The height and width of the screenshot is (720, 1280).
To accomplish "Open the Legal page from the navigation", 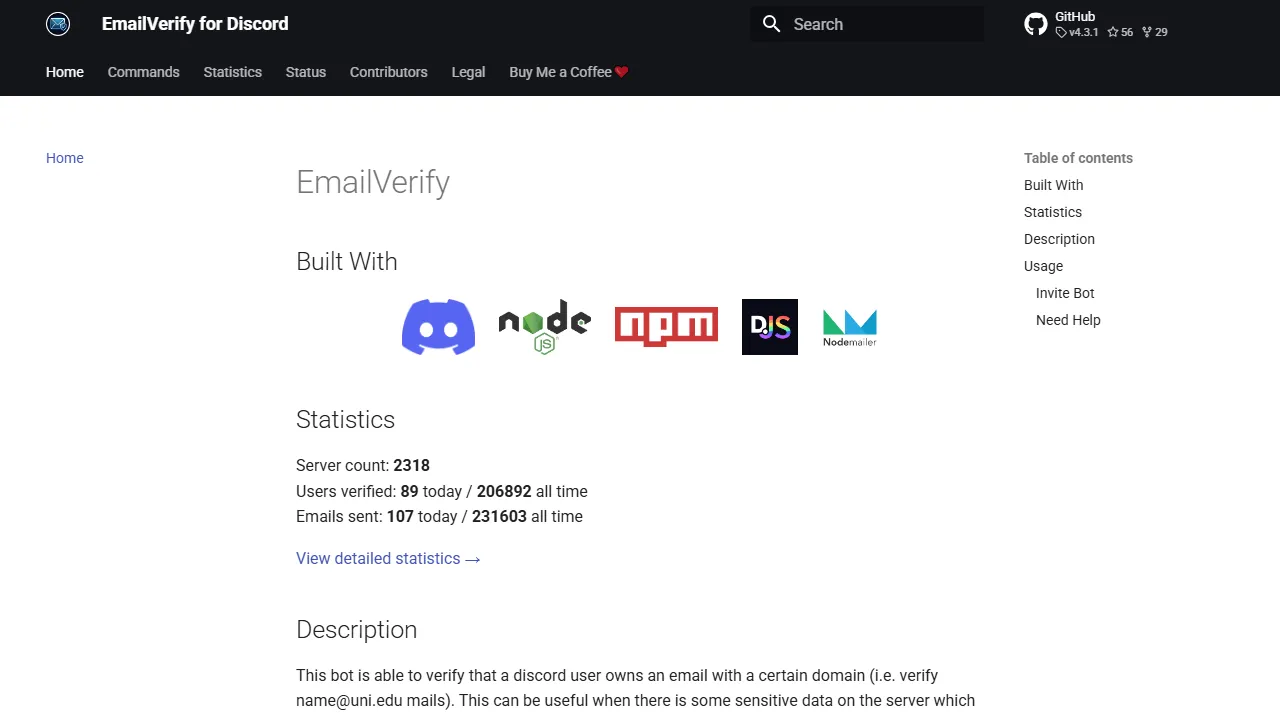I will 468,72.
